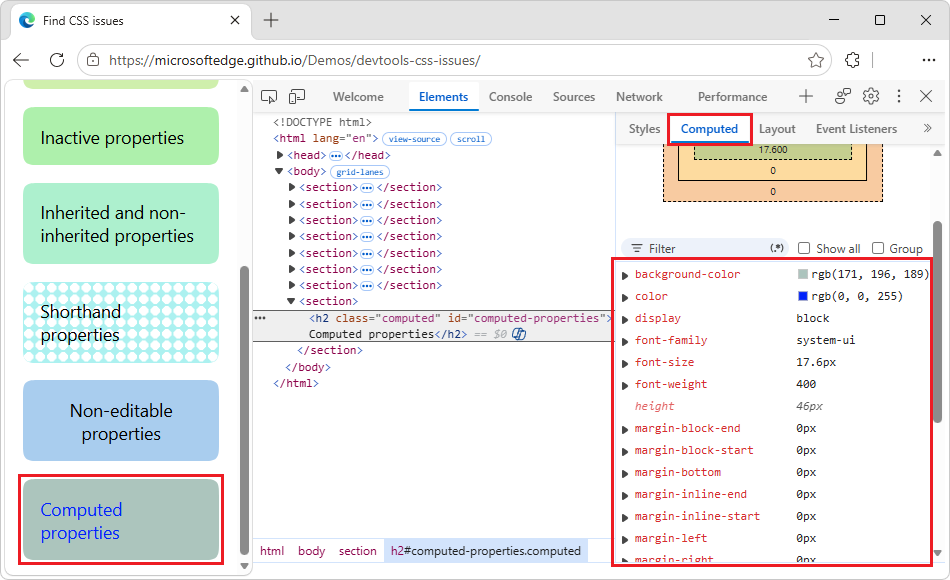Toggle device emulation icon

[x=297, y=96]
